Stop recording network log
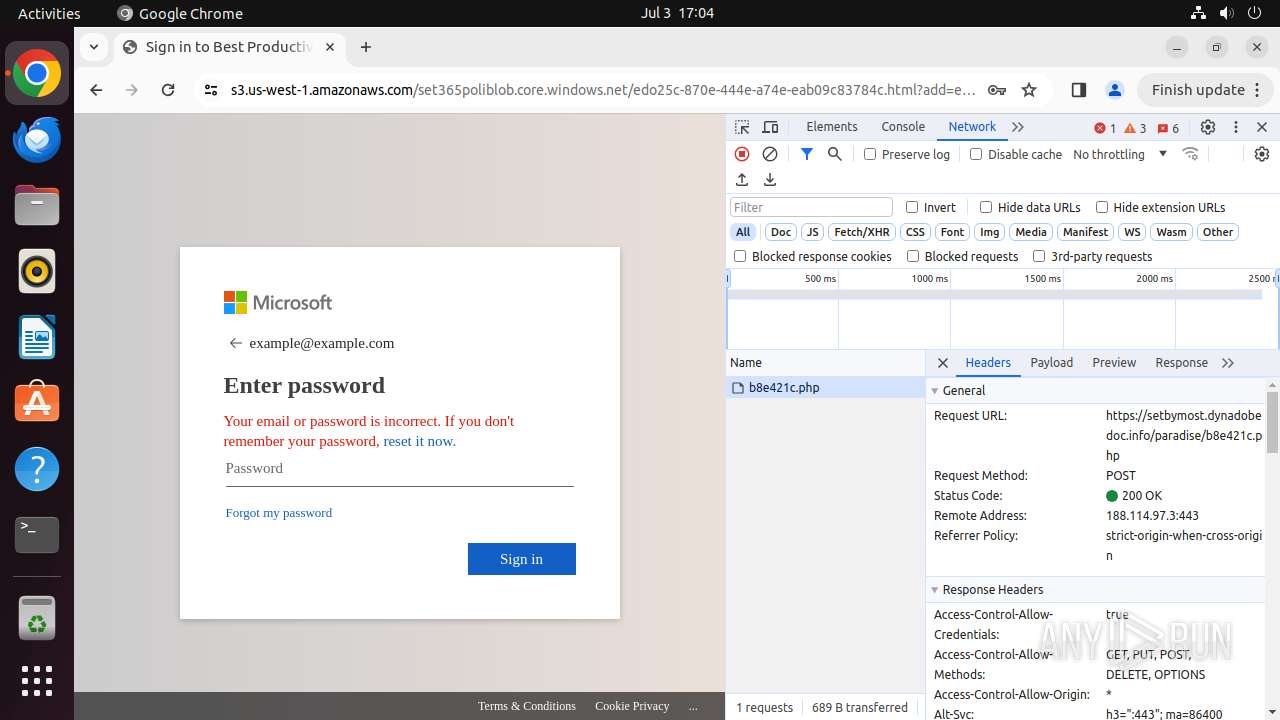This screenshot has width=1280, height=720. click(742, 154)
